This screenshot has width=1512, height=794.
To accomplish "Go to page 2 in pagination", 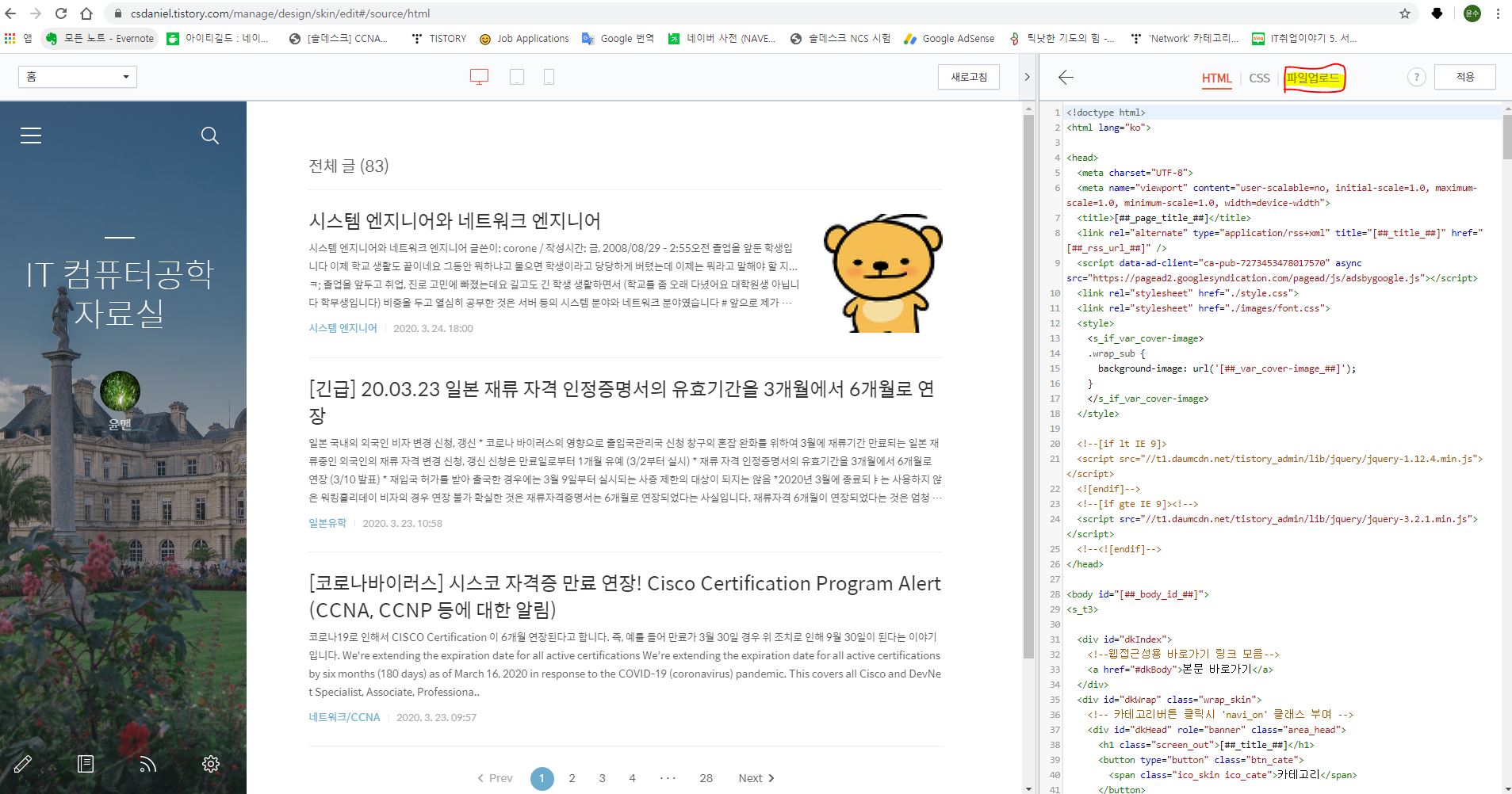I will pos(572,778).
